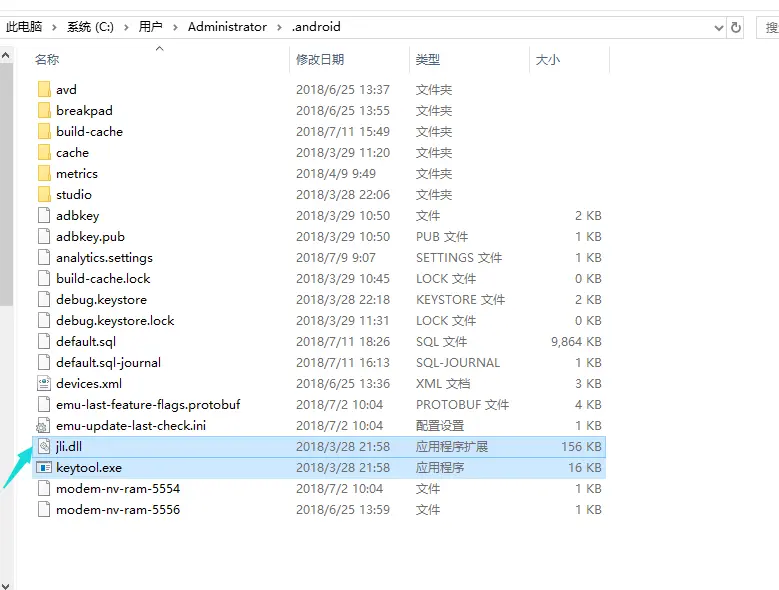Click the file name default.sql
The height and width of the screenshot is (590, 779).
(86, 342)
